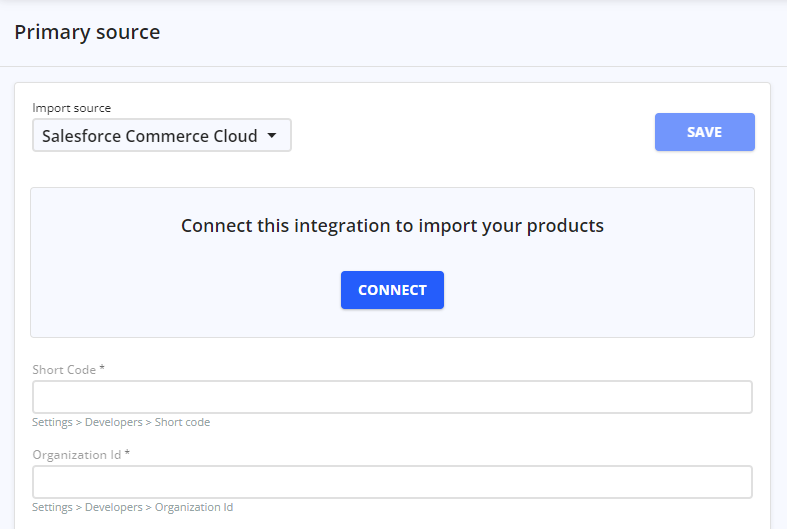
Task: Click the 'Short Code *' label
Action: point(68,369)
